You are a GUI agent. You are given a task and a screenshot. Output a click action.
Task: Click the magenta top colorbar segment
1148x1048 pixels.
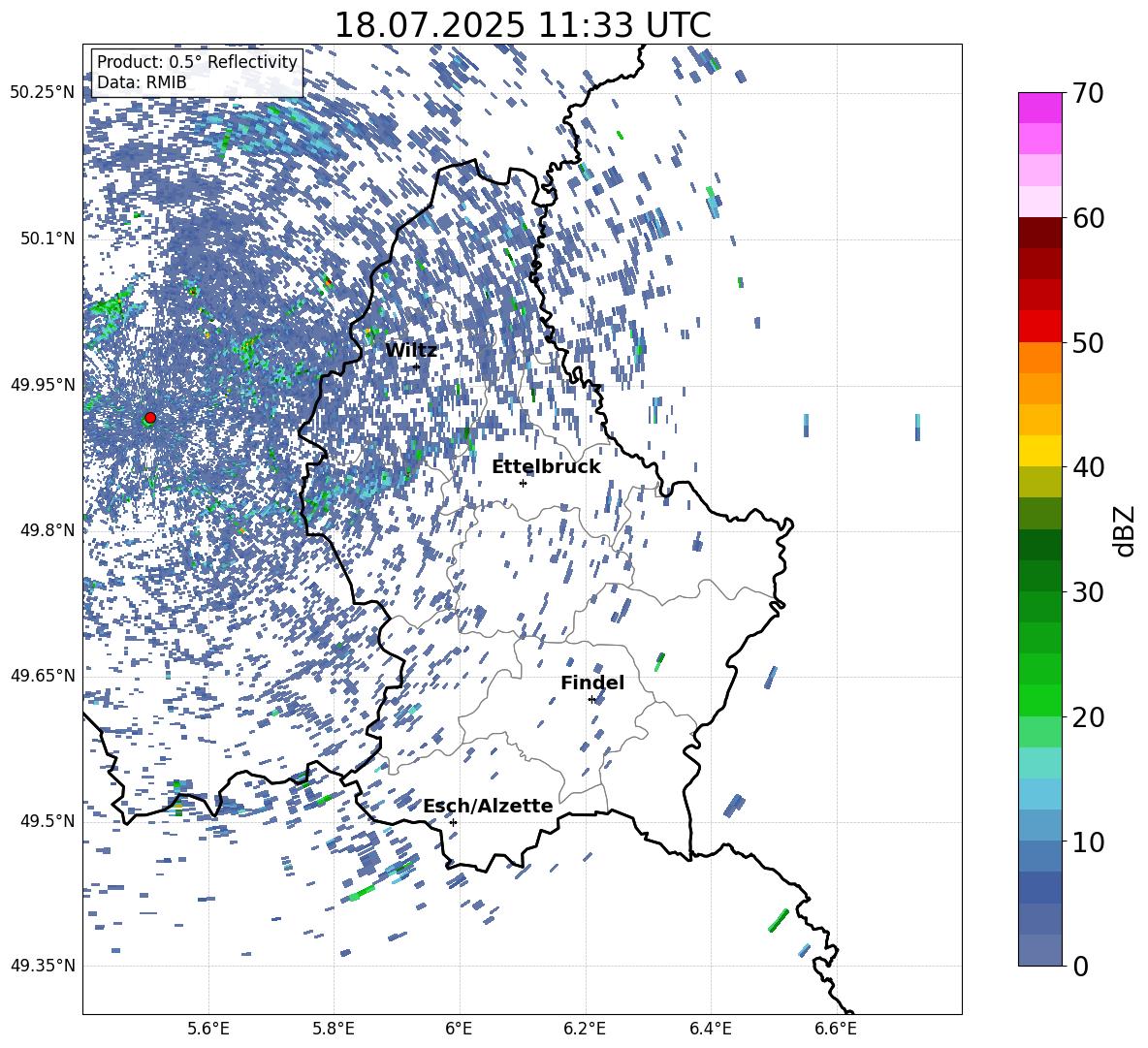[1040, 108]
